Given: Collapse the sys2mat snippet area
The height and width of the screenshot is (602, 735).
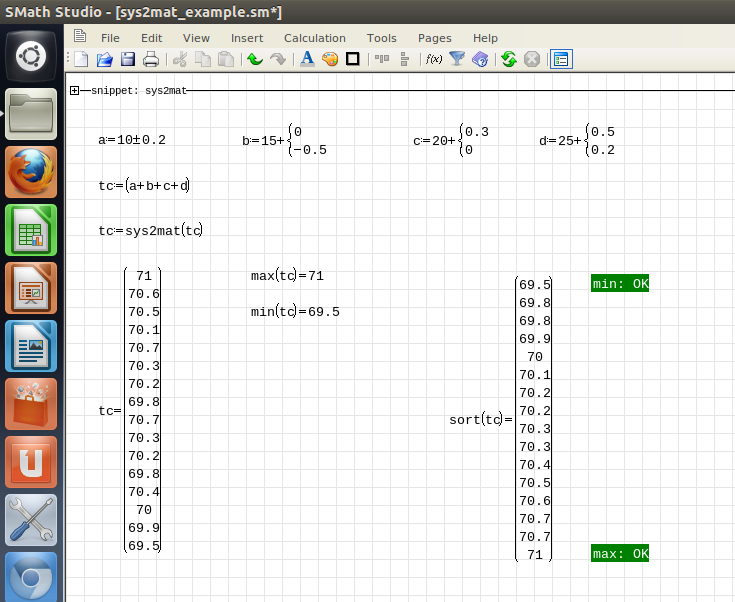Looking at the screenshot, I should click(x=75, y=91).
